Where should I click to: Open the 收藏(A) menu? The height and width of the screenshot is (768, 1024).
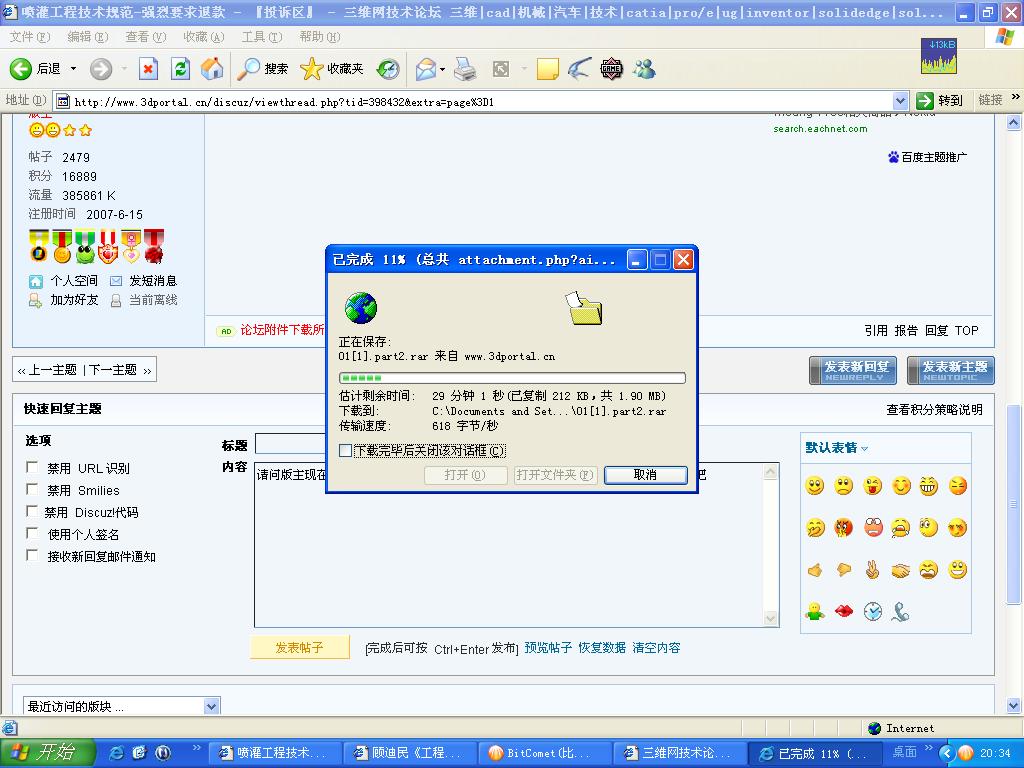204,37
